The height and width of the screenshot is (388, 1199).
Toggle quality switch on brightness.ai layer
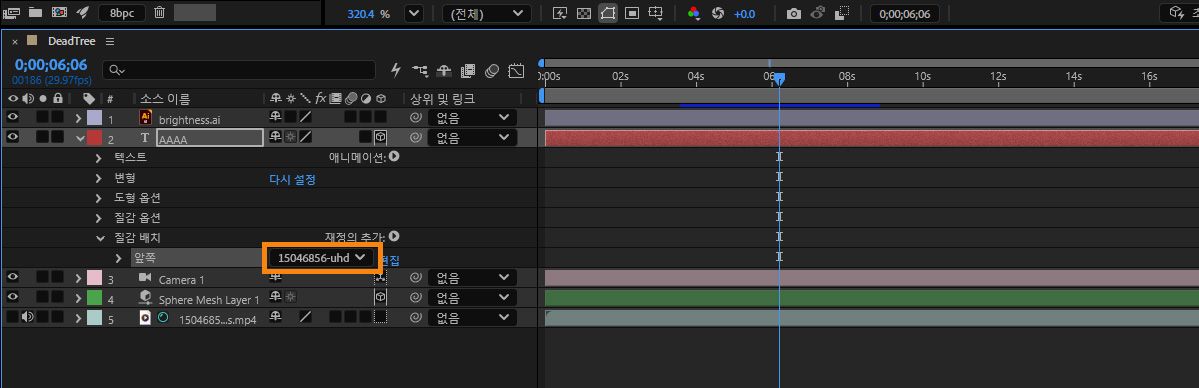[305, 118]
